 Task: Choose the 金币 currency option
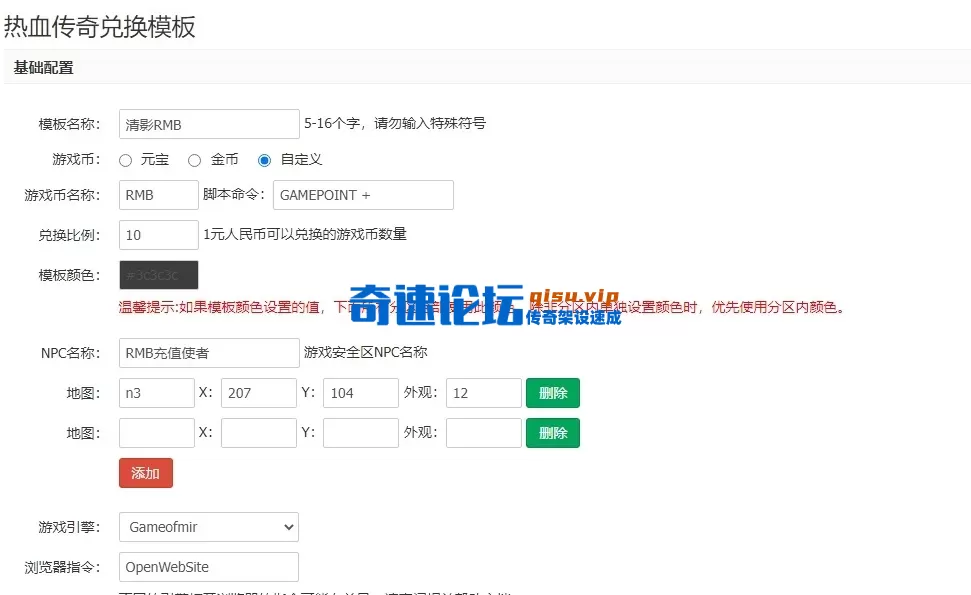[195, 160]
